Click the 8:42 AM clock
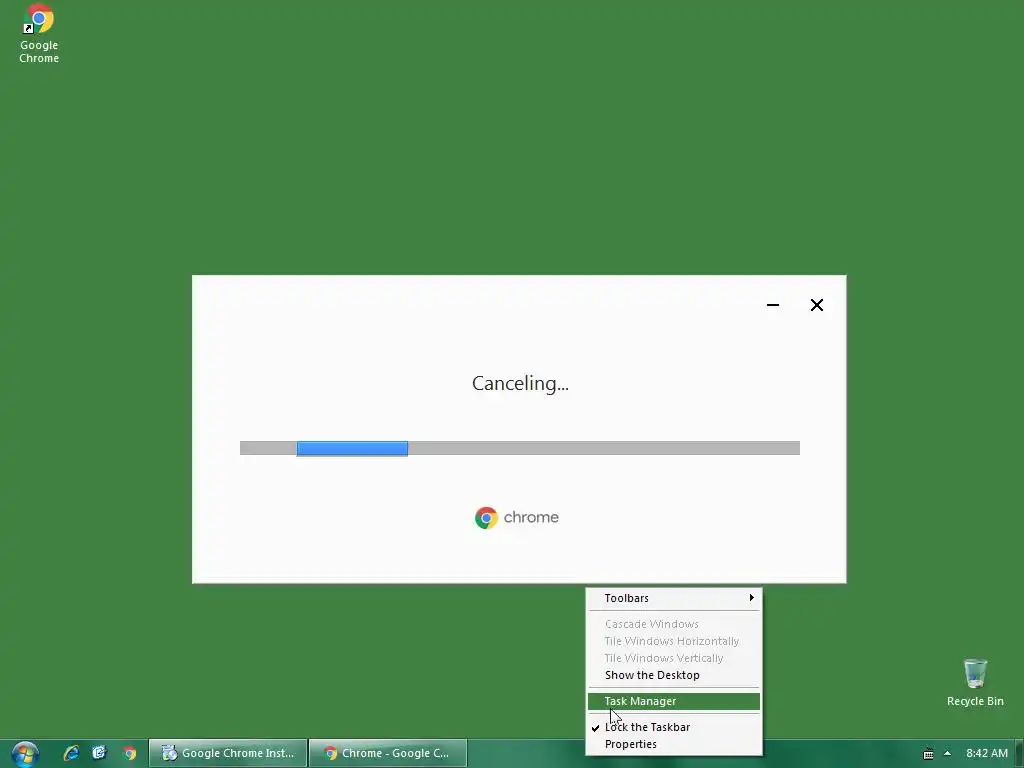1024x768 pixels. 987,753
